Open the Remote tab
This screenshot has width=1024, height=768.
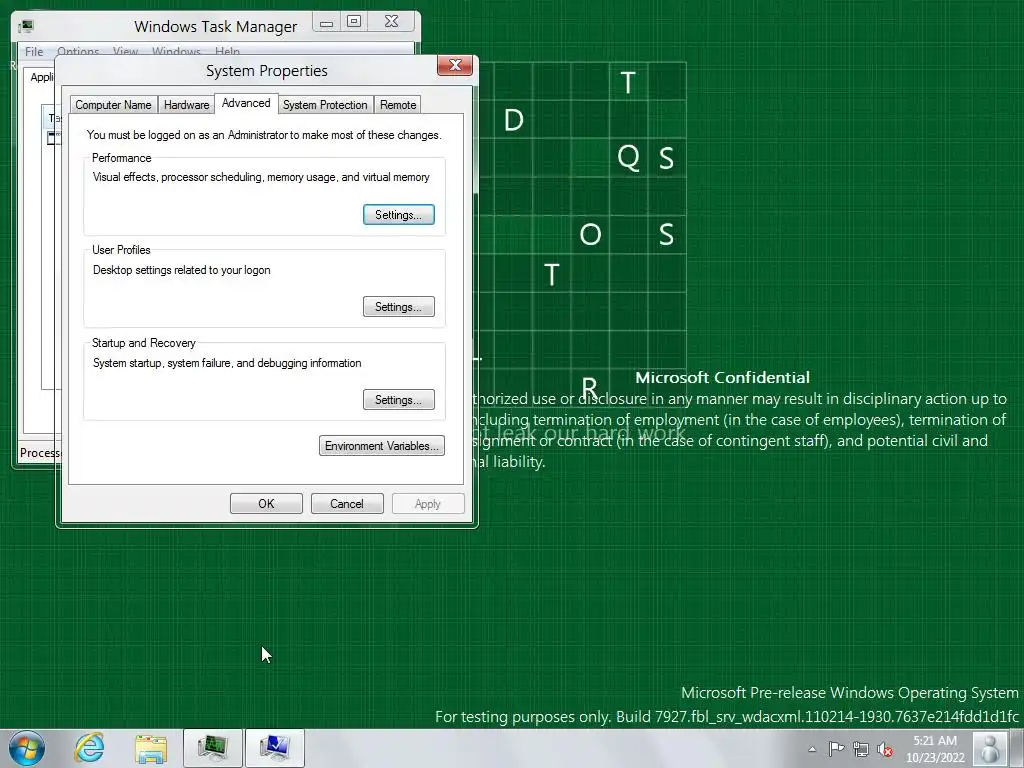398,104
